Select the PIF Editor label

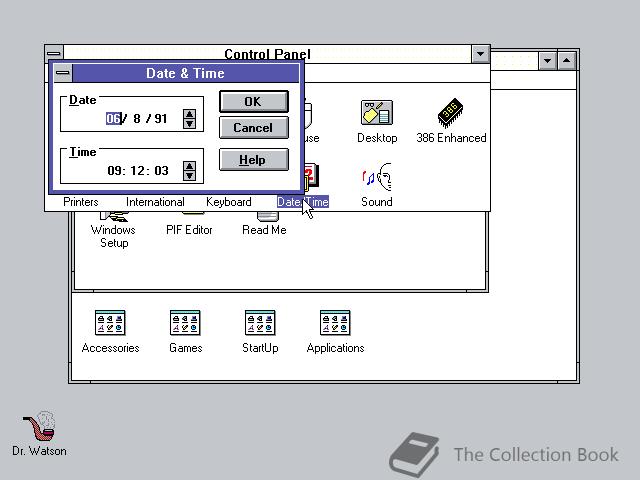(x=189, y=230)
